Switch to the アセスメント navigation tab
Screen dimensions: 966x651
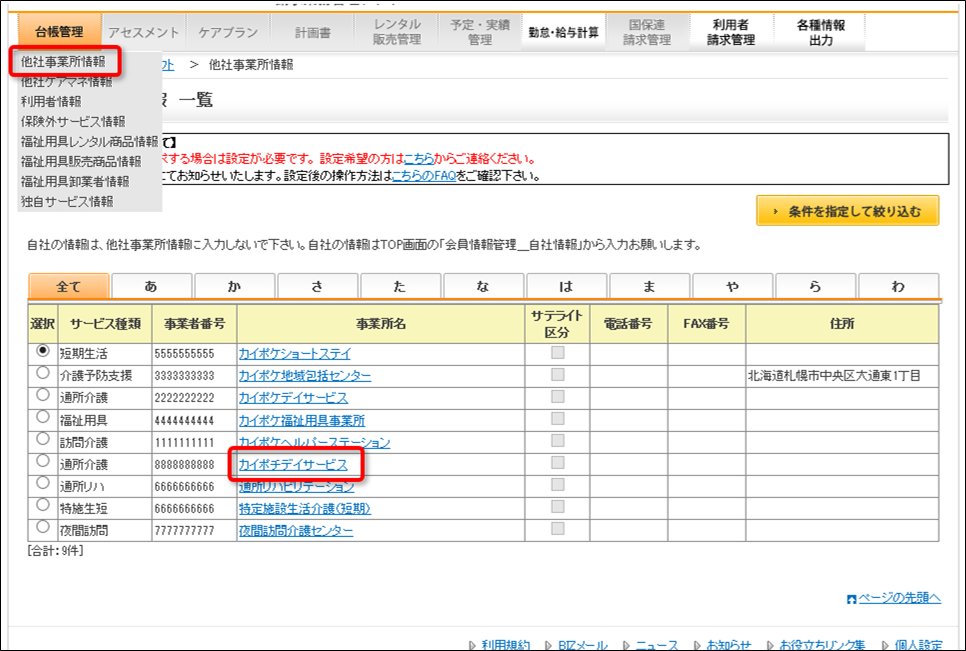coord(144,32)
